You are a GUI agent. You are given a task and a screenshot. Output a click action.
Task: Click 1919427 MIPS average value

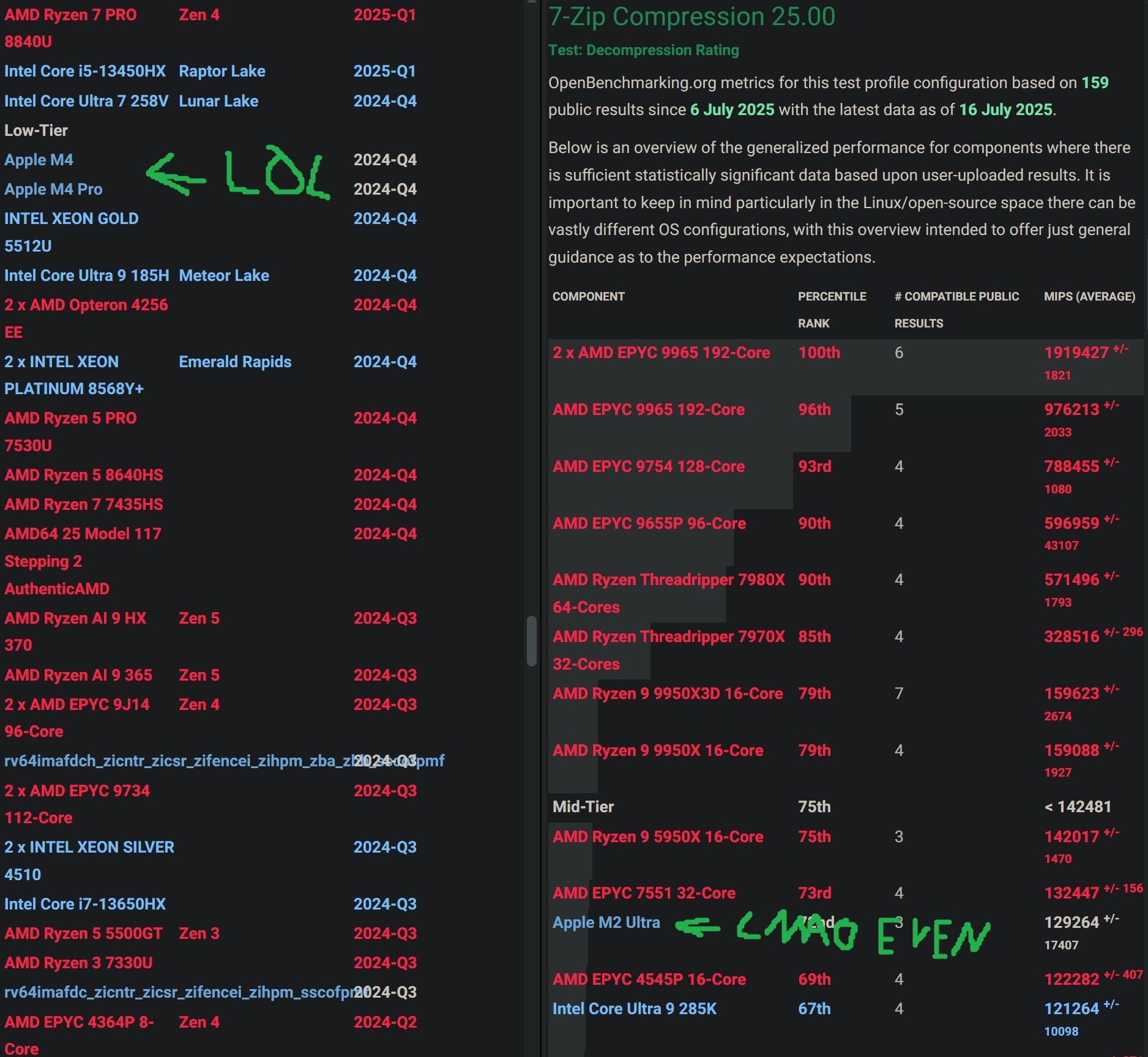coord(1076,353)
